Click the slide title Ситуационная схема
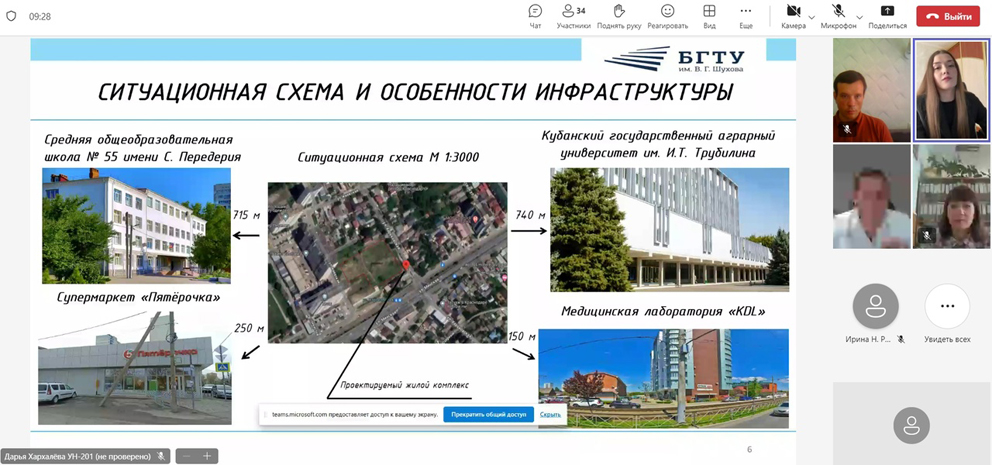Screen dimensions: 992x465 pyautogui.click(x=416, y=92)
